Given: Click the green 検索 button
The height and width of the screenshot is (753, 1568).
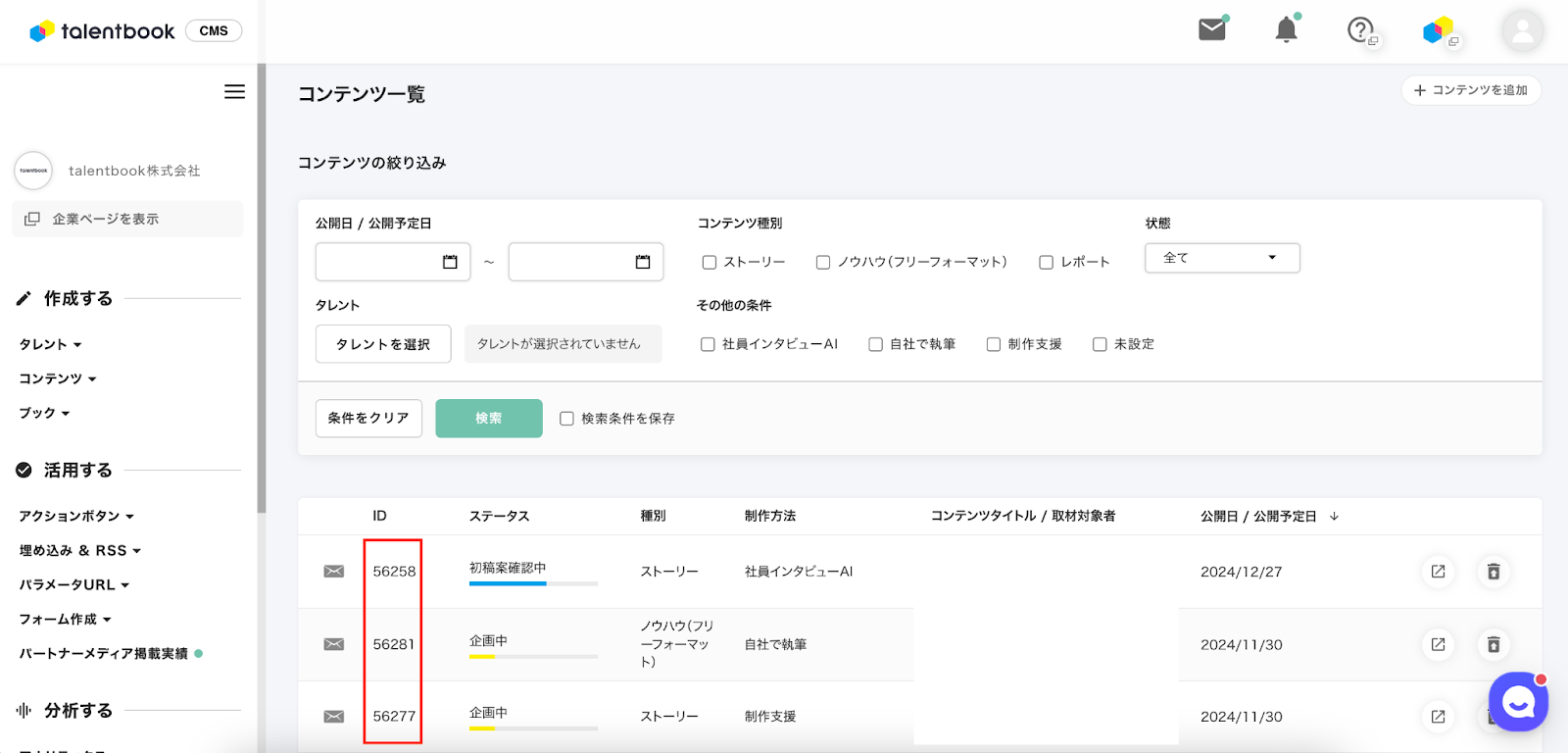Looking at the screenshot, I should 488,419.
